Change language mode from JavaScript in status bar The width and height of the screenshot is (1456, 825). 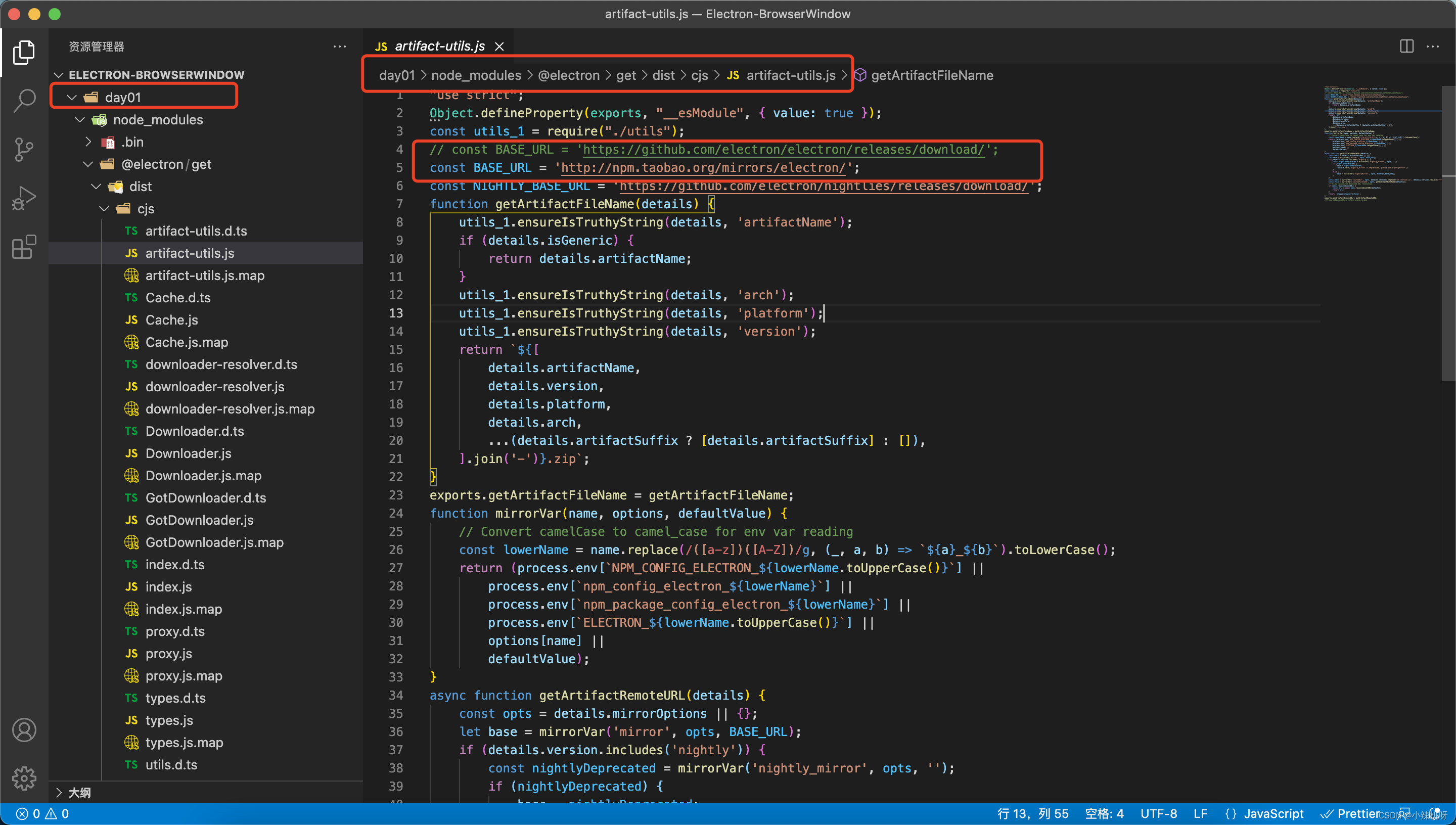pos(1272,814)
